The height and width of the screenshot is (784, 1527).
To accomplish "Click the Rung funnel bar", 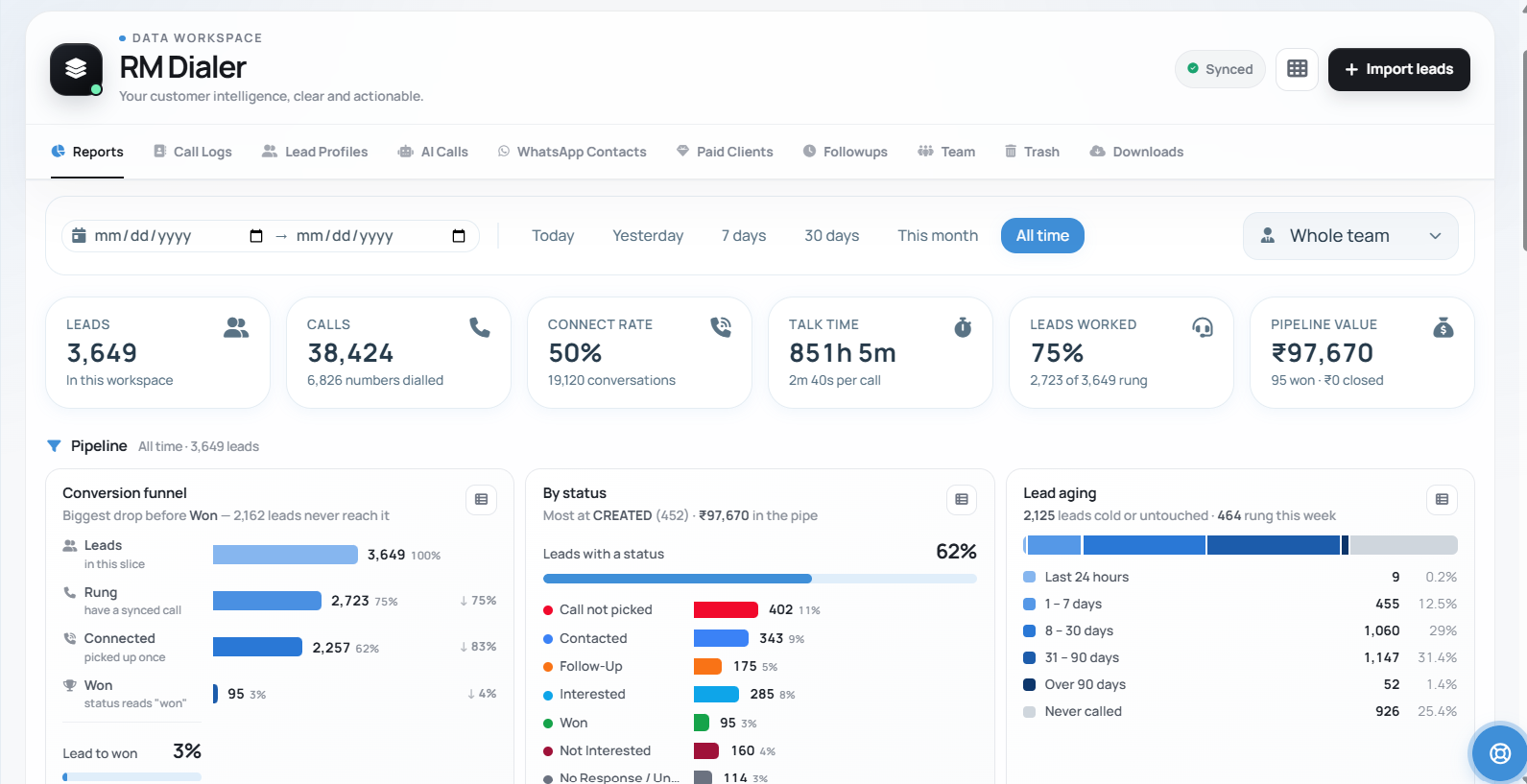I will [267, 601].
